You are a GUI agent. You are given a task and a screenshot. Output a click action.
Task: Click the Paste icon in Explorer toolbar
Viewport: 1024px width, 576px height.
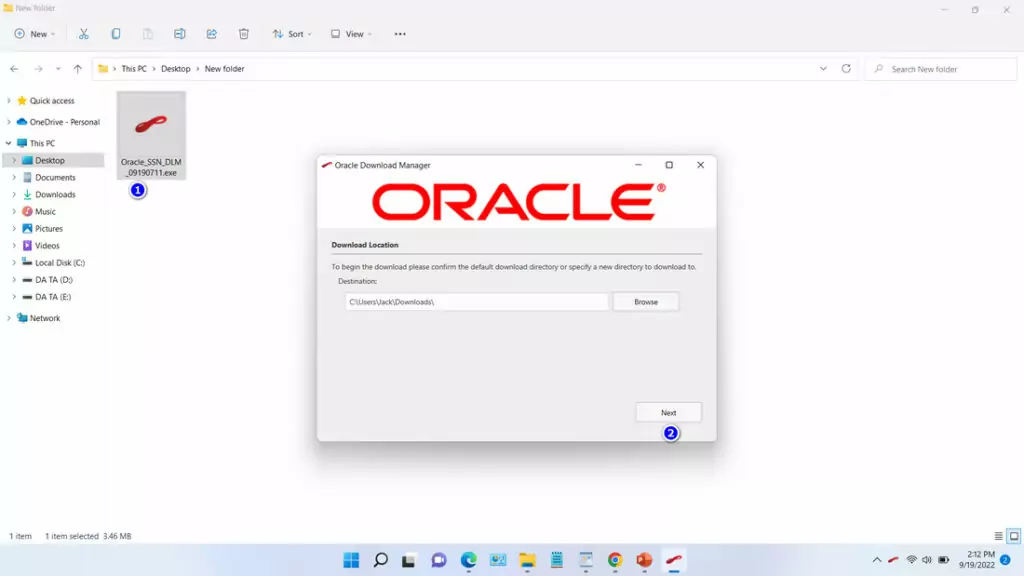pos(148,34)
